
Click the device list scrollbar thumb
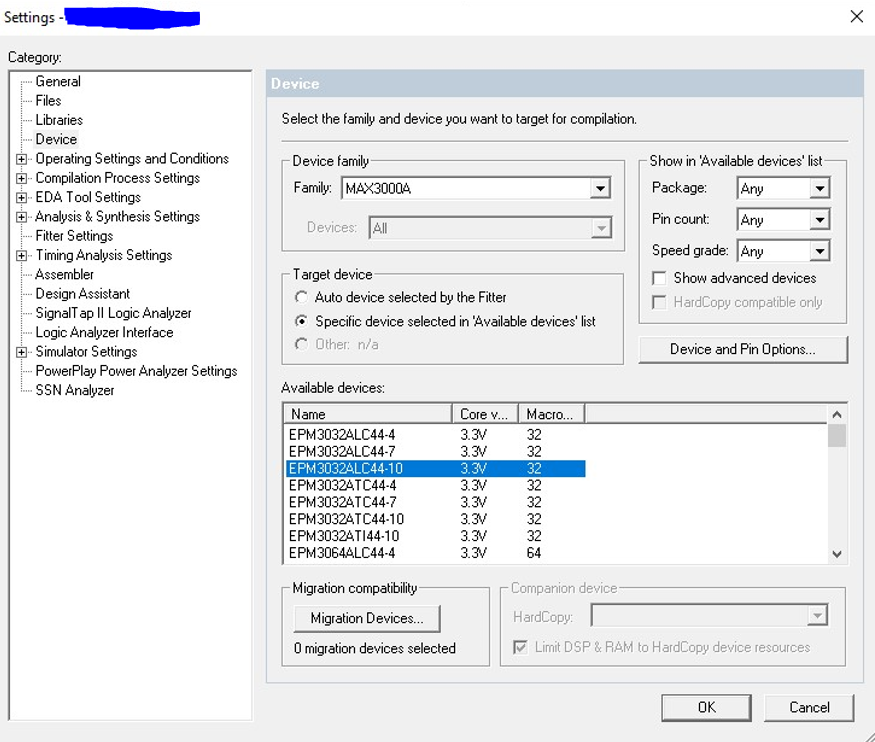[836, 436]
